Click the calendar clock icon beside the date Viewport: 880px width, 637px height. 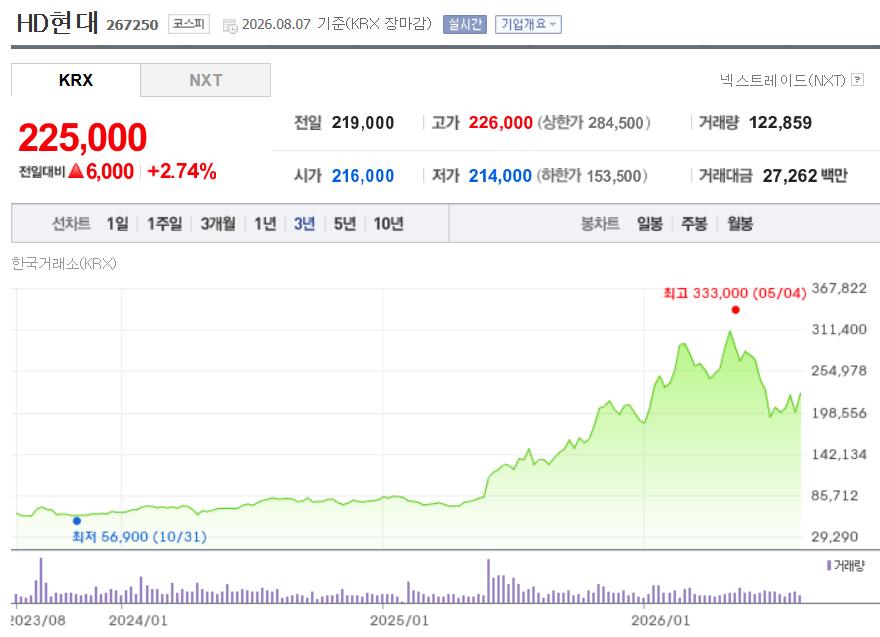click(x=230, y=25)
